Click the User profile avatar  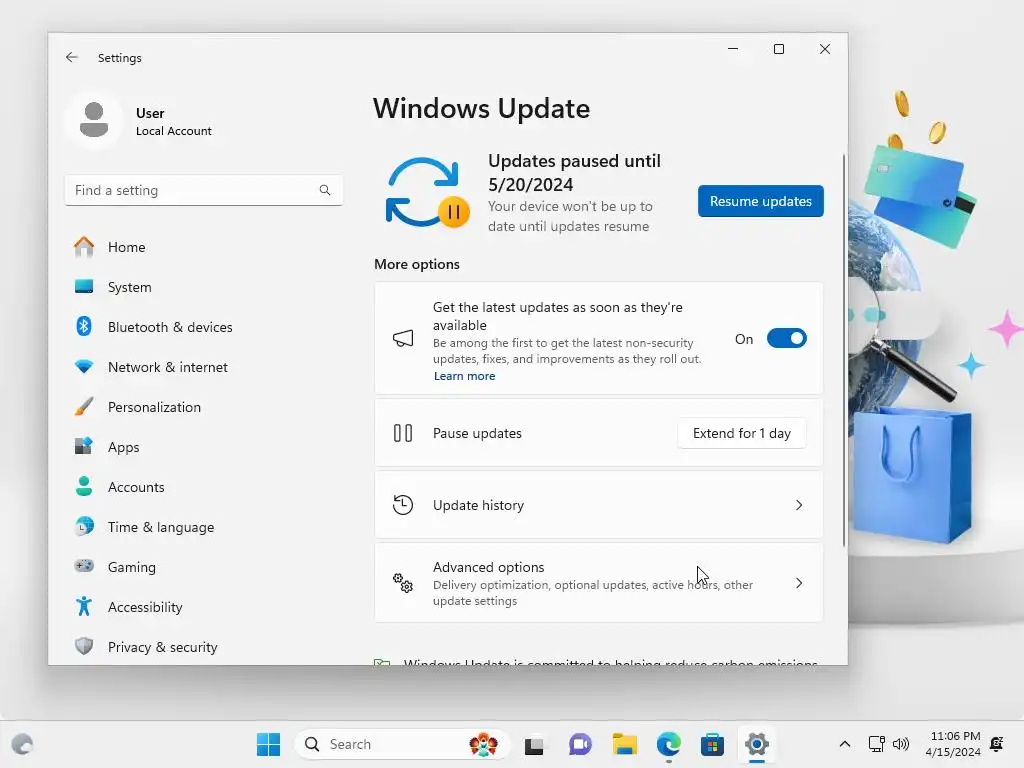94,120
